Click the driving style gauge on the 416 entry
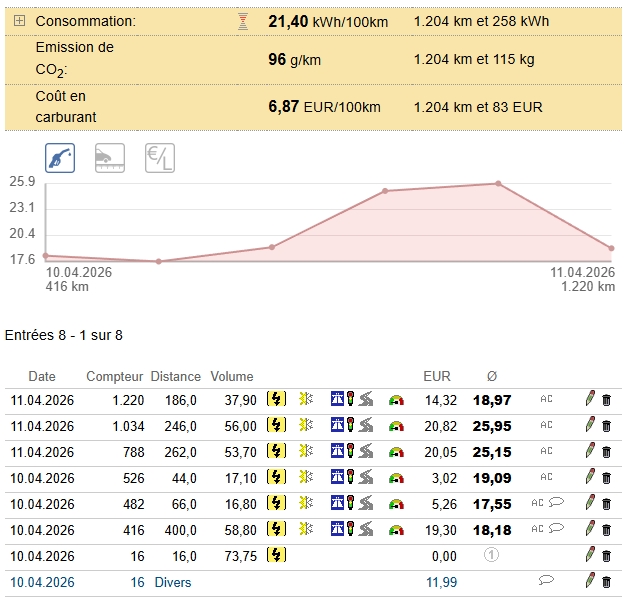 tap(397, 530)
